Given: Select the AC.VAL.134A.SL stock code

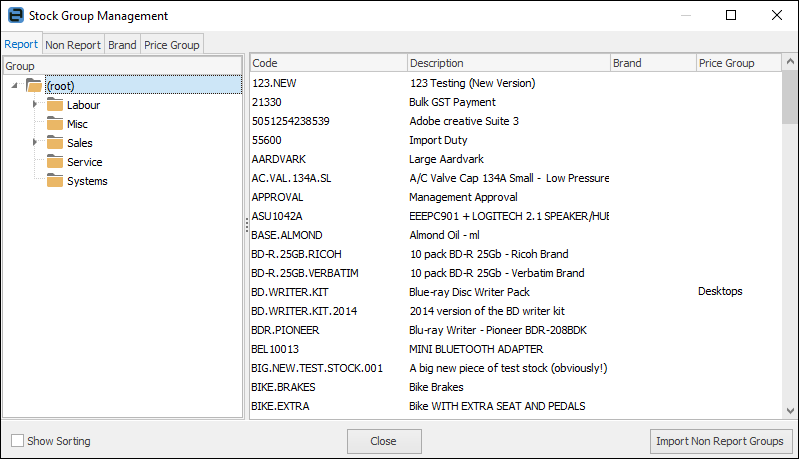Looking at the screenshot, I should coord(291,178).
